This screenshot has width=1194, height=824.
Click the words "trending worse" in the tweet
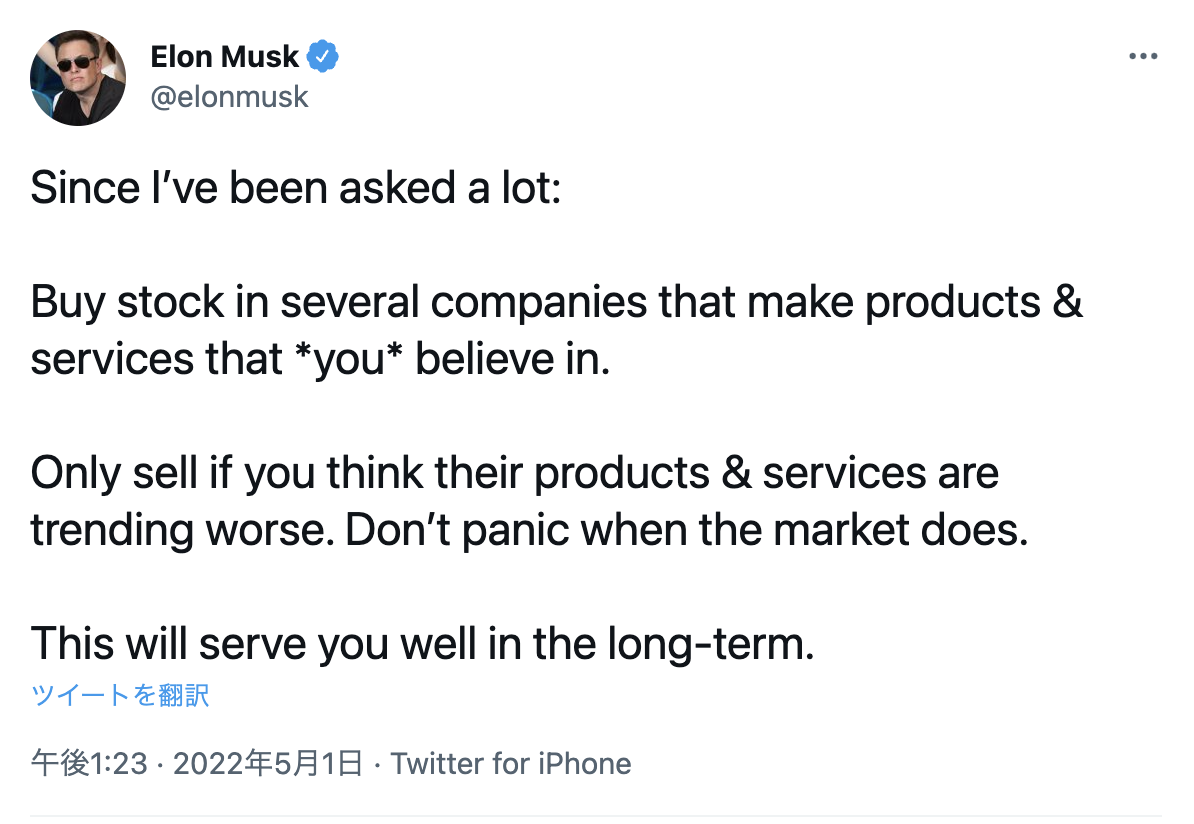(182, 530)
